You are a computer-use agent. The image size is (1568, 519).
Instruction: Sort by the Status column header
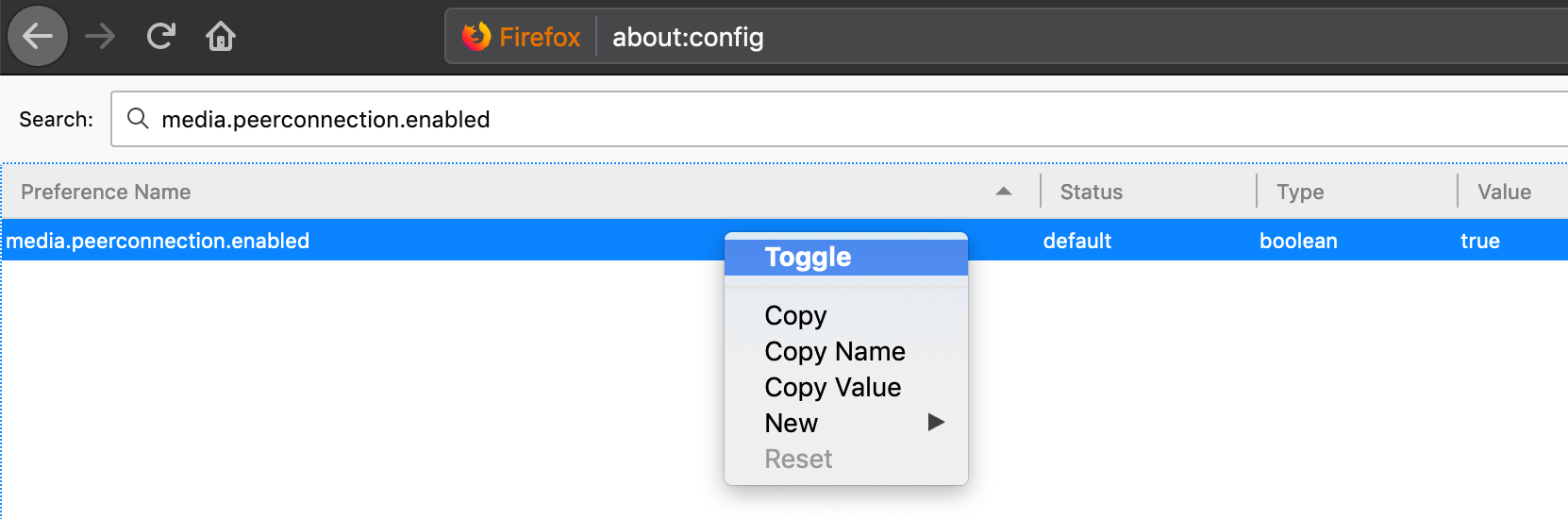pyautogui.click(x=1091, y=192)
